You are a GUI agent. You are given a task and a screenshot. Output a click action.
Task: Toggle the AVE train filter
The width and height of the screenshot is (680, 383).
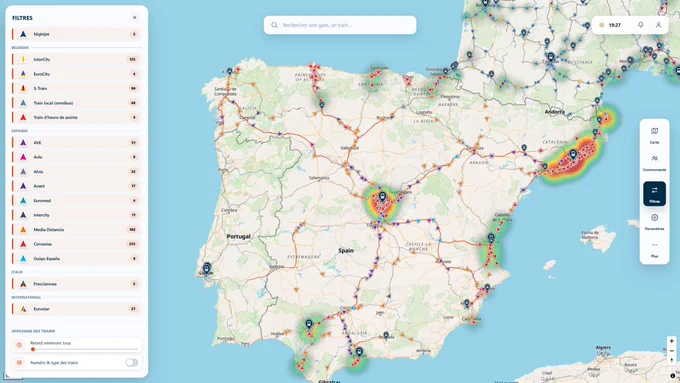(76, 143)
